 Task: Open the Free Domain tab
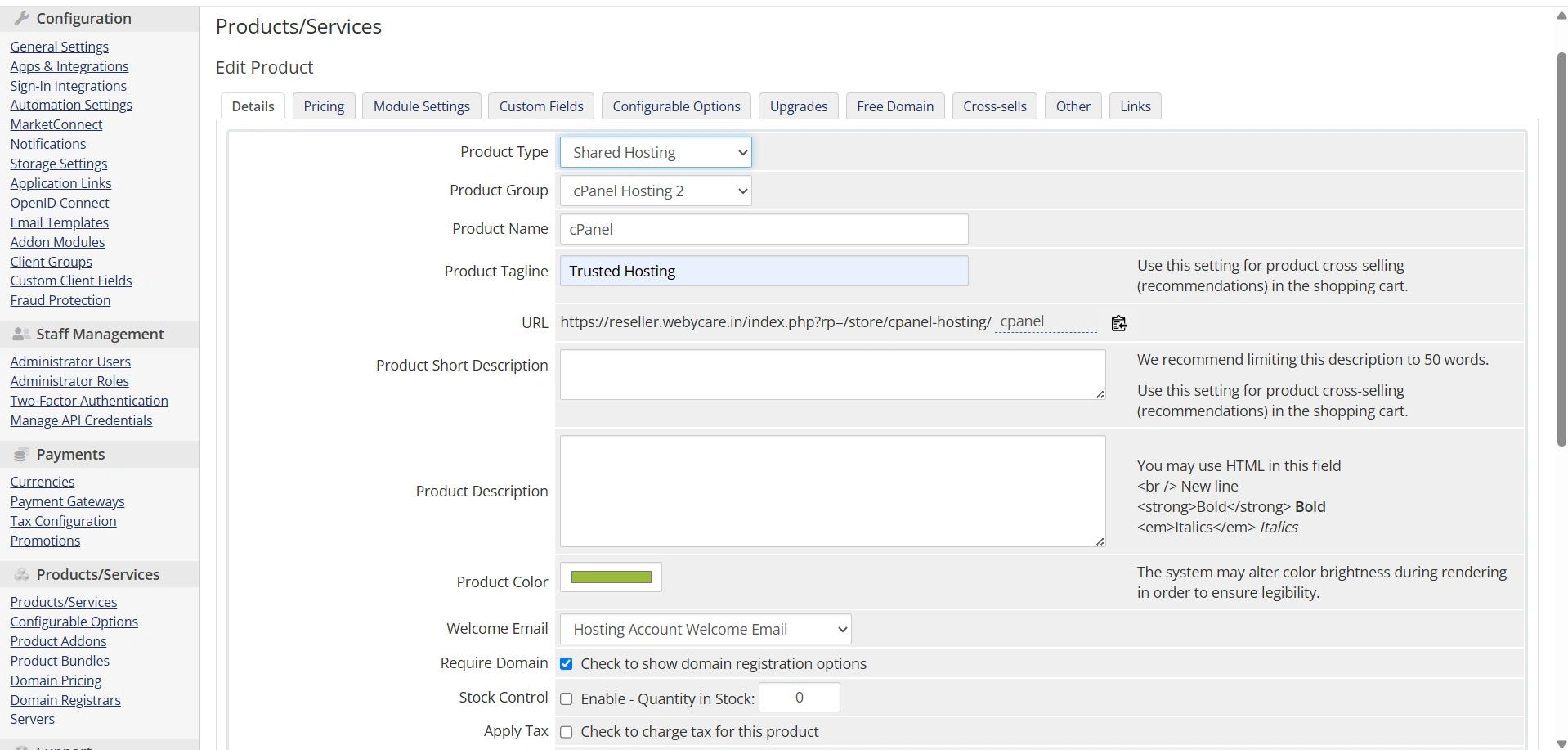(x=895, y=106)
